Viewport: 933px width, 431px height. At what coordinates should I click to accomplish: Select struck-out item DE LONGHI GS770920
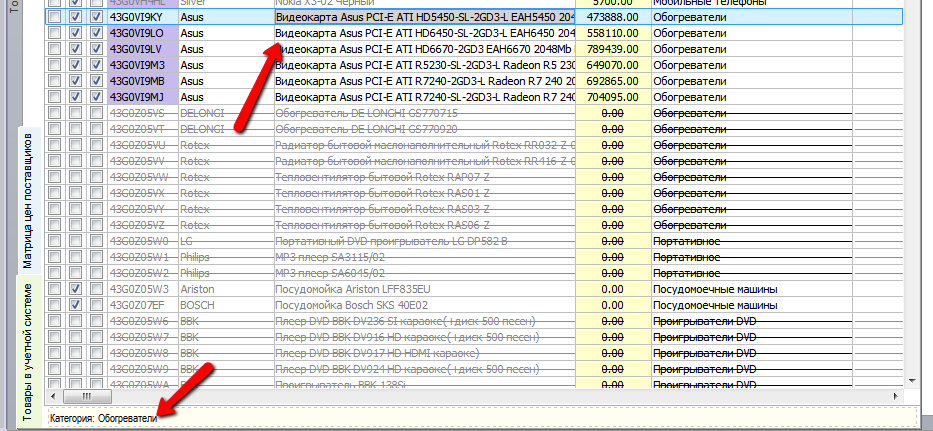[425, 129]
